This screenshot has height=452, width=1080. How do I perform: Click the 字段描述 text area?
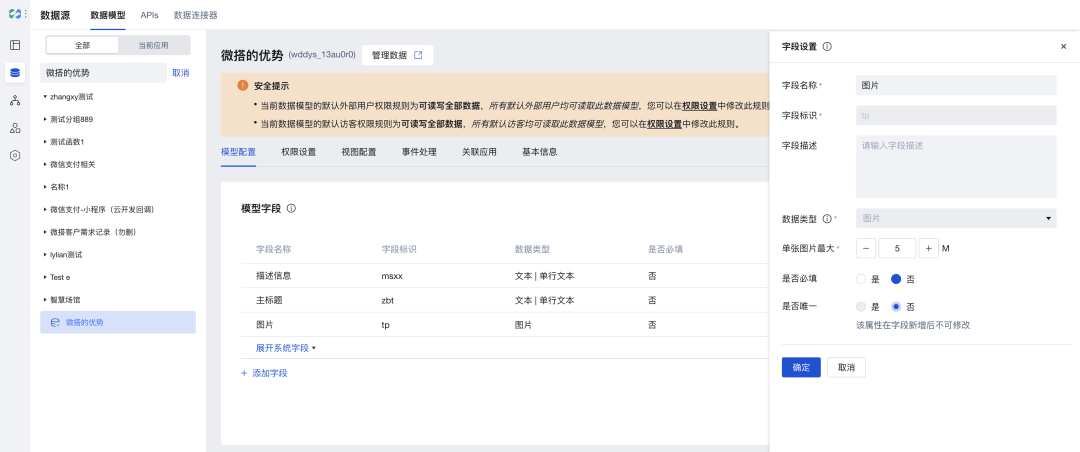click(x=956, y=167)
